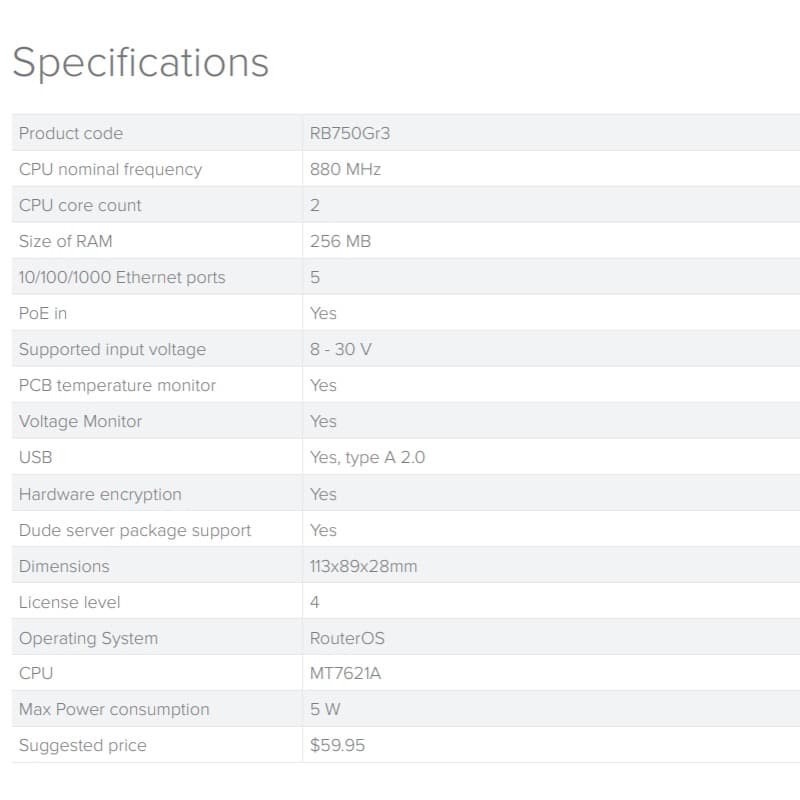The width and height of the screenshot is (800, 800).
Task: Click the 8 - 30 V voltage value
Action: pyautogui.click(x=341, y=349)
